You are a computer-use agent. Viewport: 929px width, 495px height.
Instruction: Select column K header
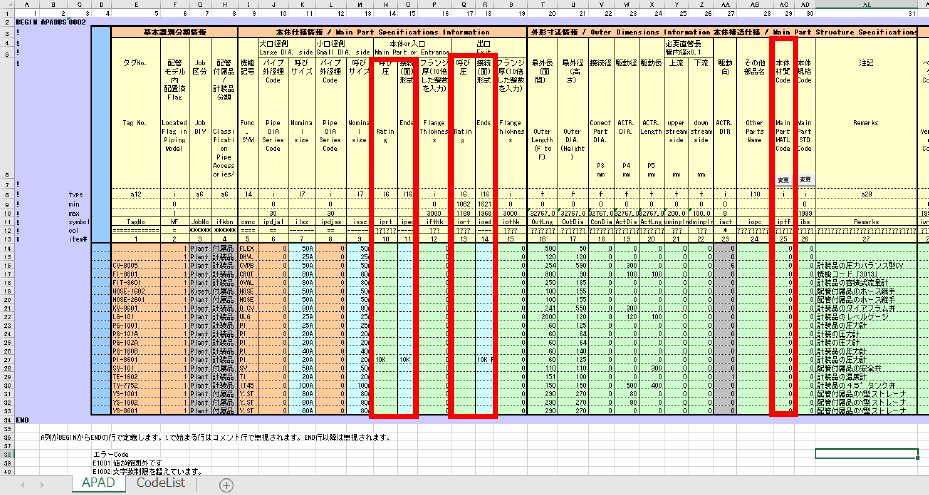click(x=302, y=4)
